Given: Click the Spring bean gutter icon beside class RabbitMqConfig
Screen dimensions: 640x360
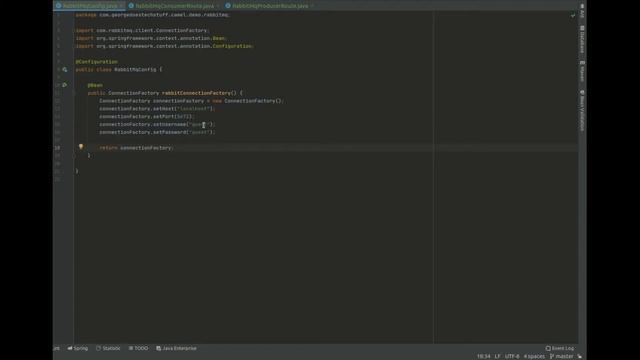Looking at the screenshot, I should 64,69.
